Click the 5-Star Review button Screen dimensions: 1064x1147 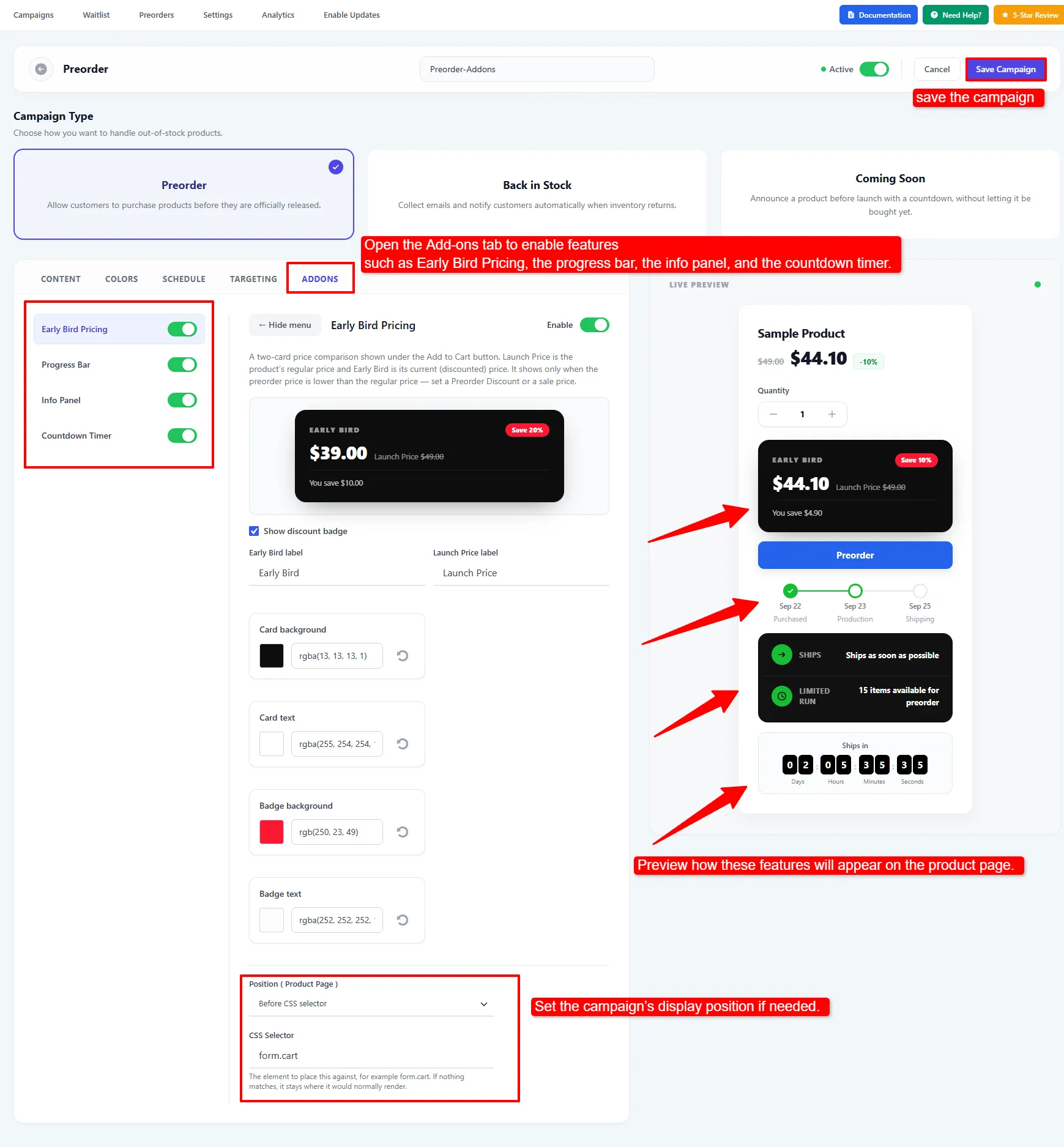pos(1029,15)
